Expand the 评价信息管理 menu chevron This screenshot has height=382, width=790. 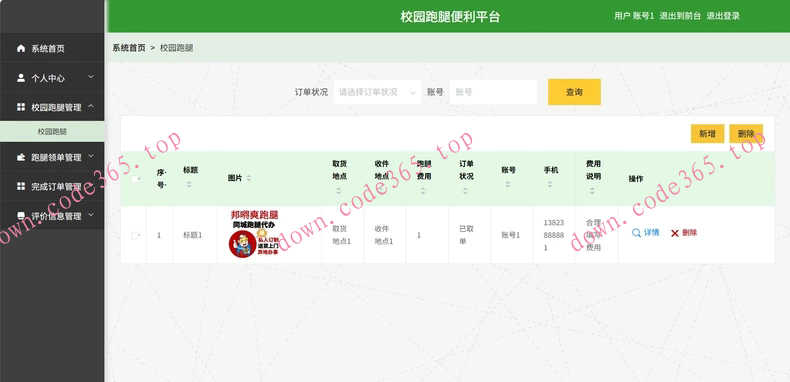click(91, 215)
